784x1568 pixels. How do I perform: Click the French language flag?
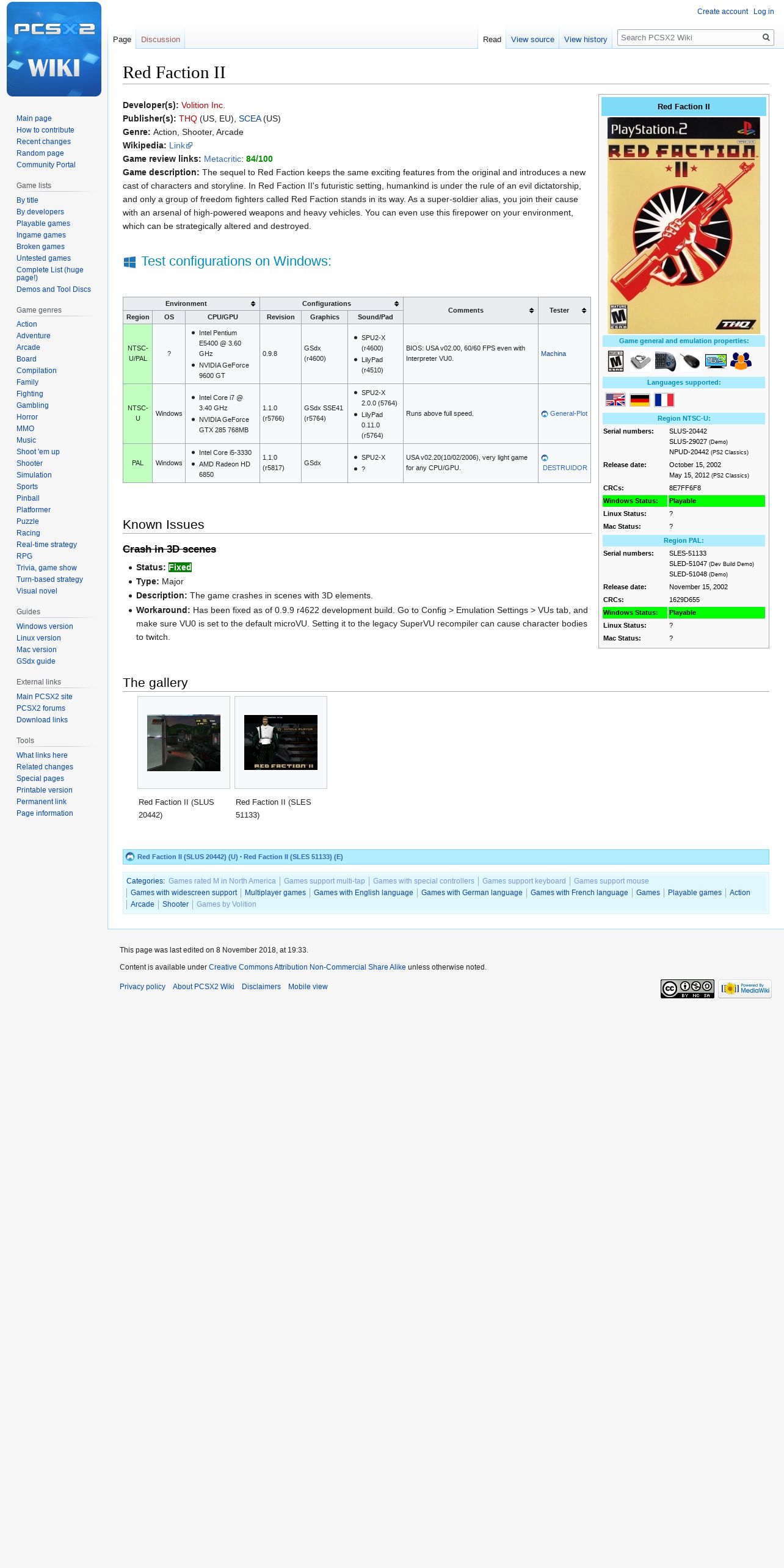click(664, 400)
